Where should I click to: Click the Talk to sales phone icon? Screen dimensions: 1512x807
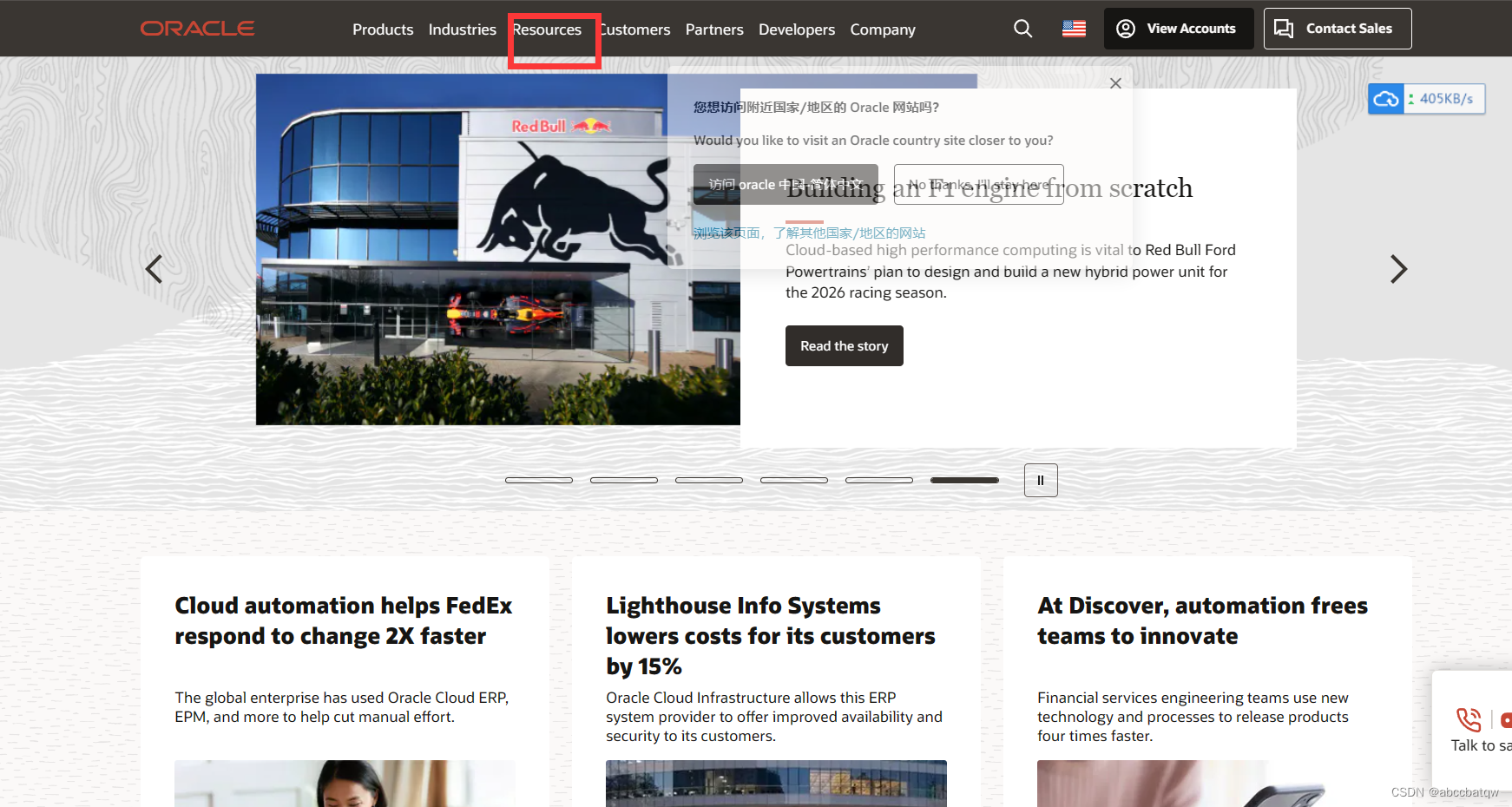point(1469,719)
